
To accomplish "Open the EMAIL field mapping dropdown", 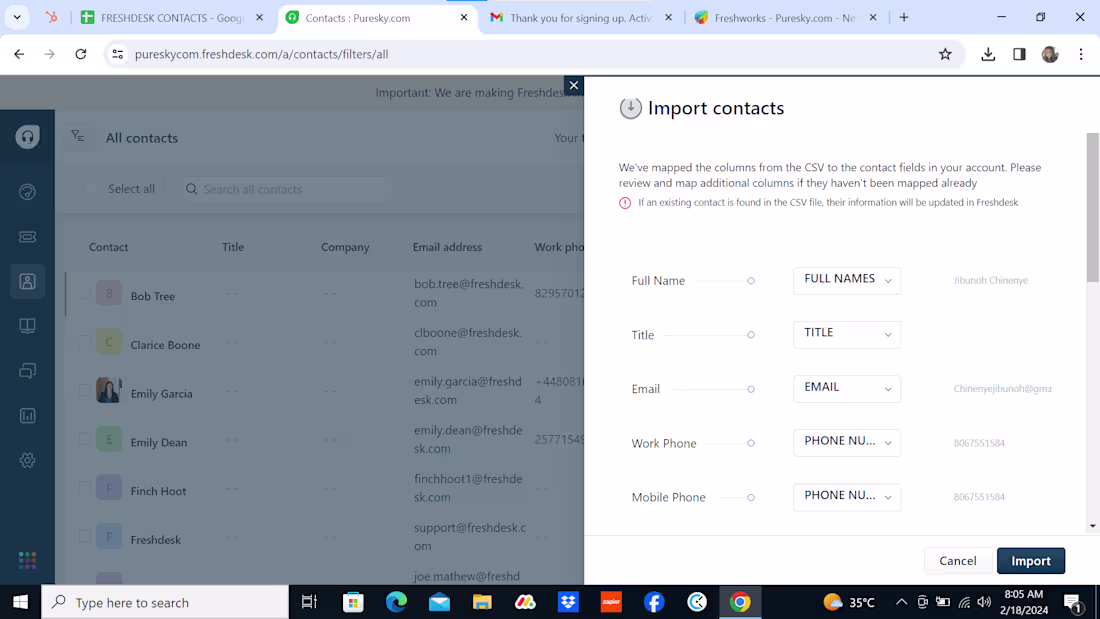I will click(846, 388).
